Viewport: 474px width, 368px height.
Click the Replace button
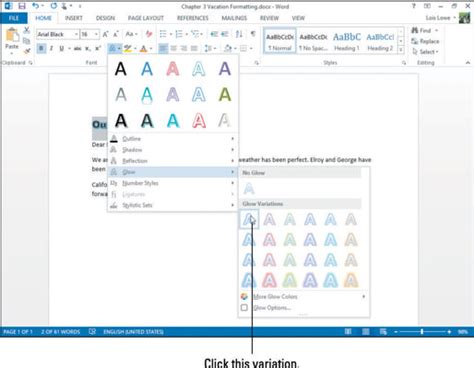[x=425, y=41]
